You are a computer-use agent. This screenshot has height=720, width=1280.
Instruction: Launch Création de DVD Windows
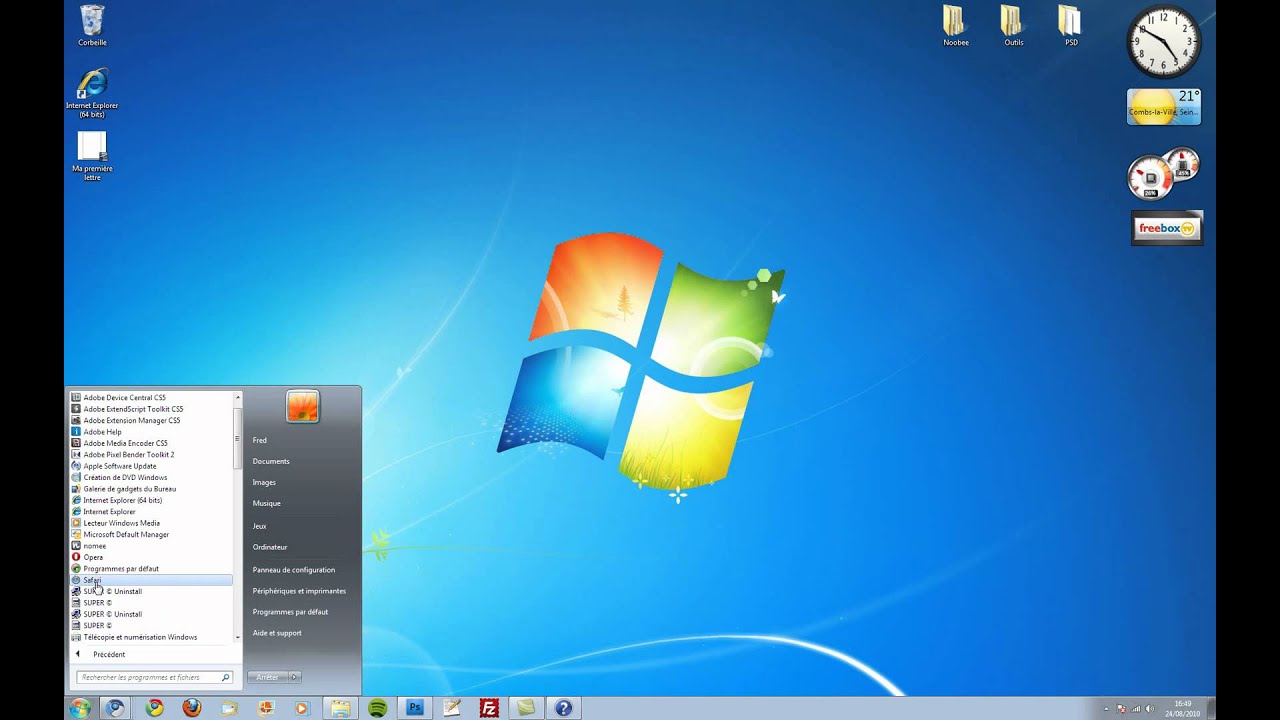click(x=152, y=477)
